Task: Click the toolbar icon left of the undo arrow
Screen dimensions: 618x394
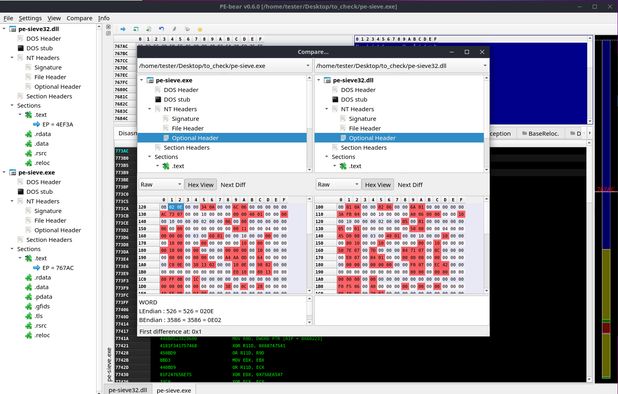Action: (x=149, y=29)
